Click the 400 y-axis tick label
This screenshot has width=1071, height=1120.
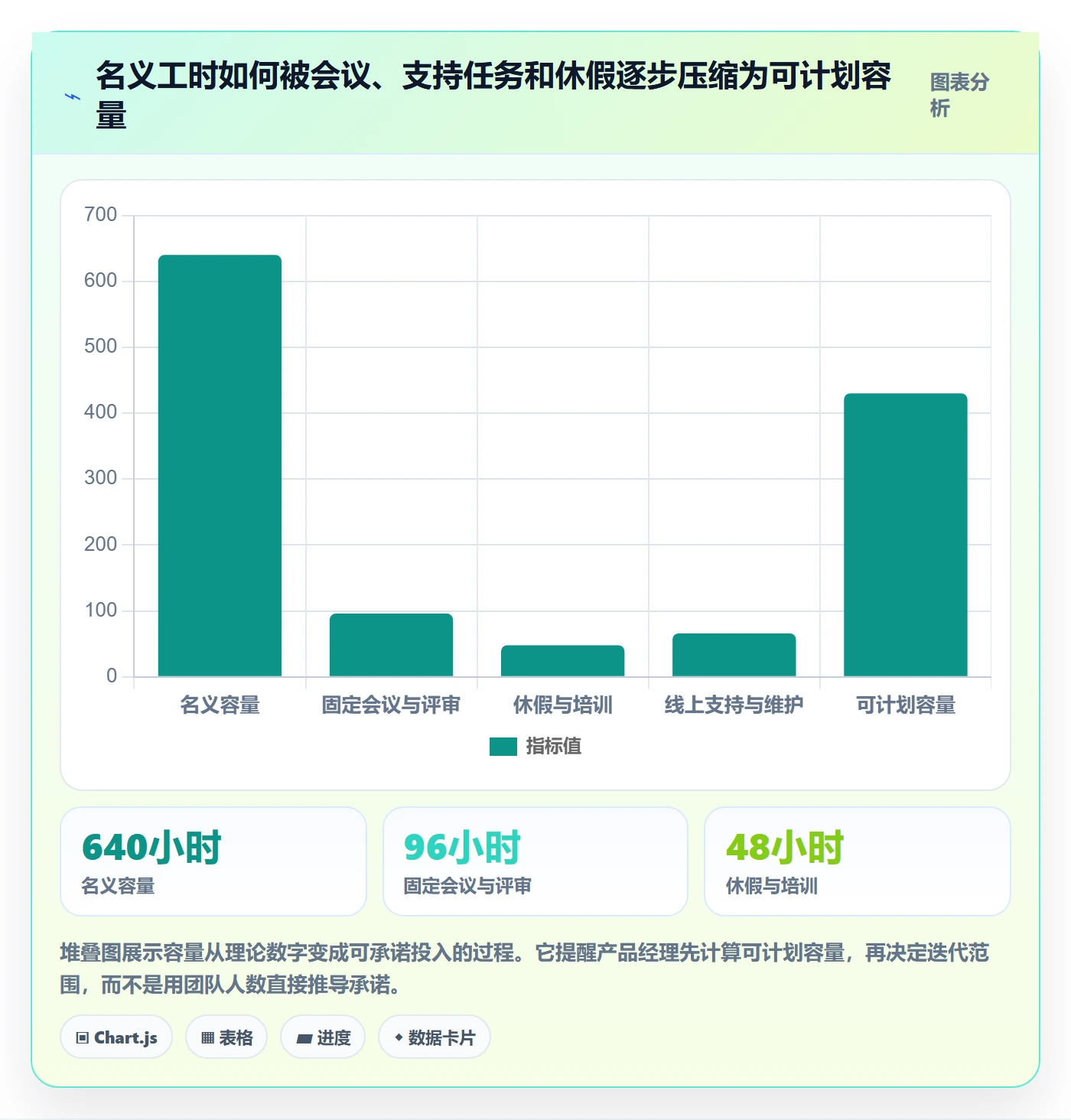(101, 412)
